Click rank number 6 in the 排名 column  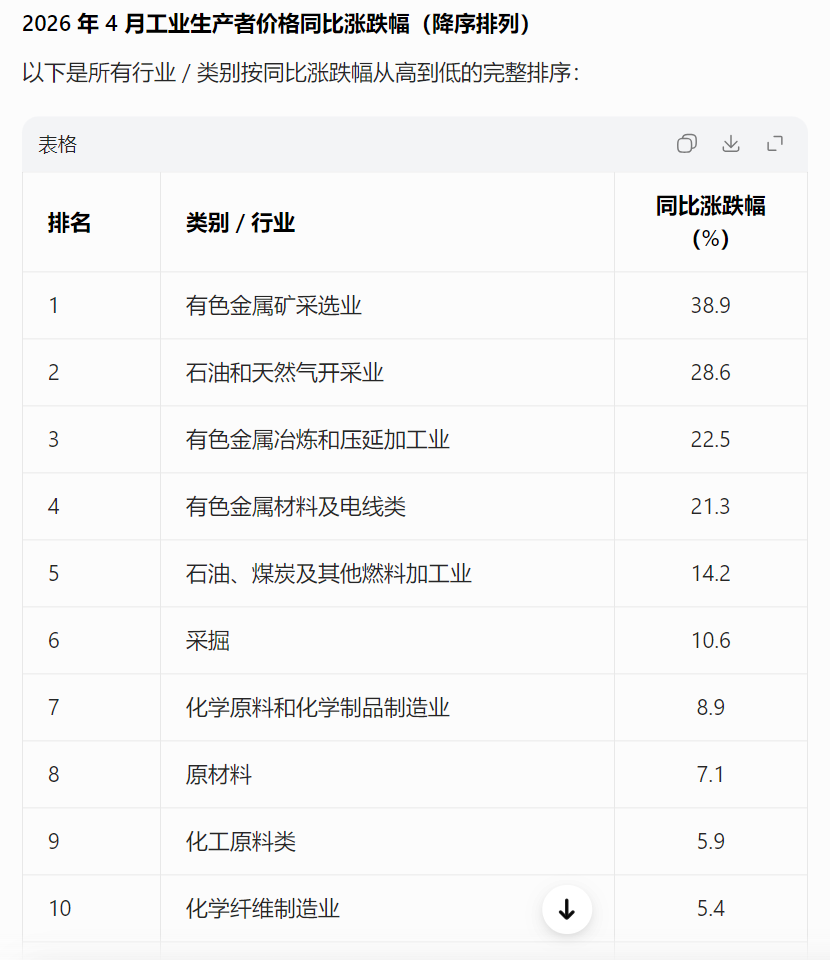coord(54,640)
